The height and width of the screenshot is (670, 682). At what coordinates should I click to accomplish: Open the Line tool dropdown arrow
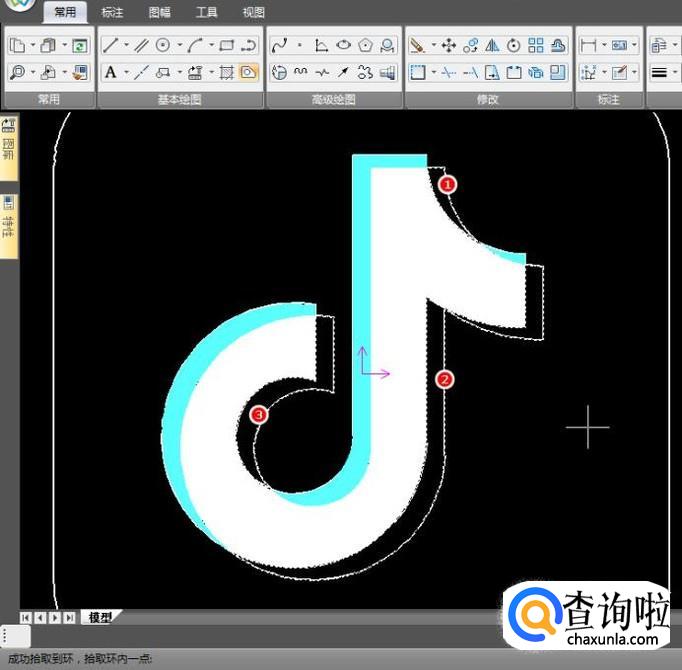(x=125, y=45)
